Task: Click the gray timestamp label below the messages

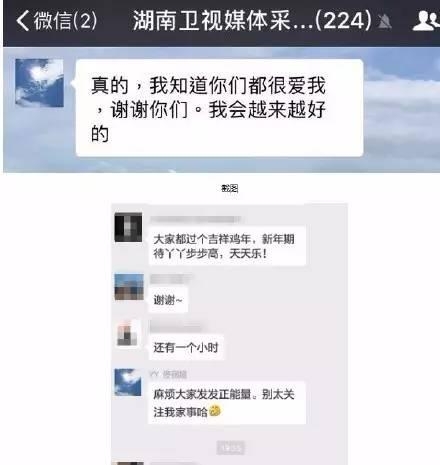Action: 230,448
